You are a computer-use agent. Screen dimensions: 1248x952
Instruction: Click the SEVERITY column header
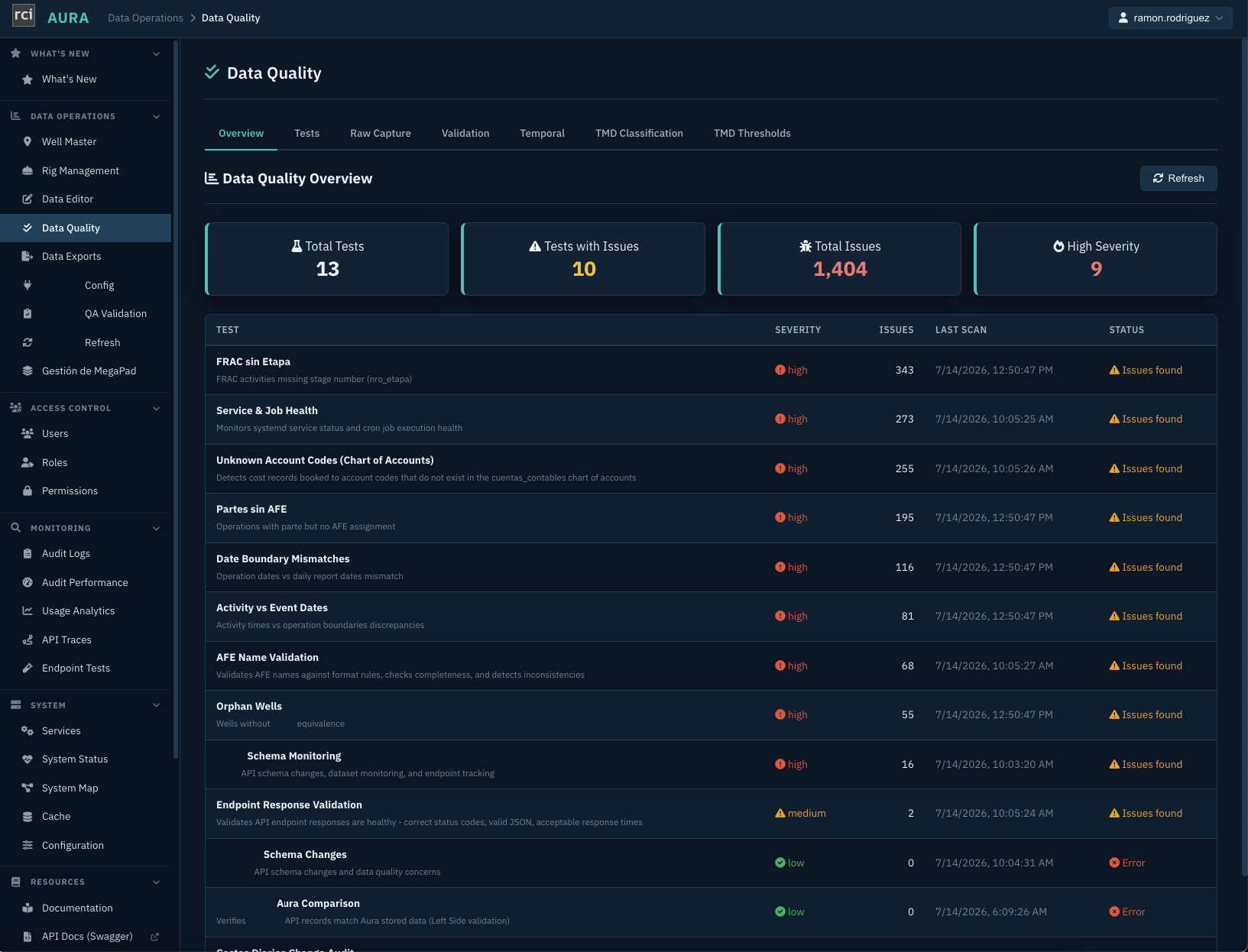click(x=798, y=330)
